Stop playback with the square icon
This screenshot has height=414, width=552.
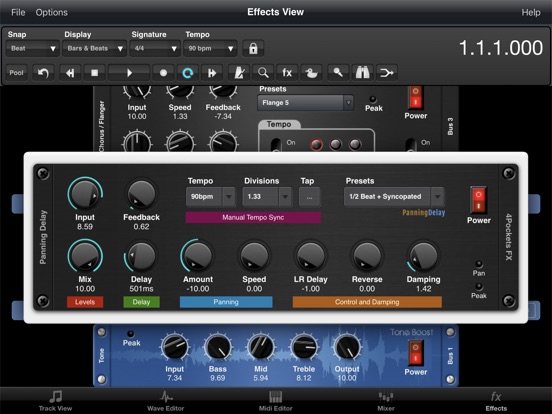click(94, 73)
